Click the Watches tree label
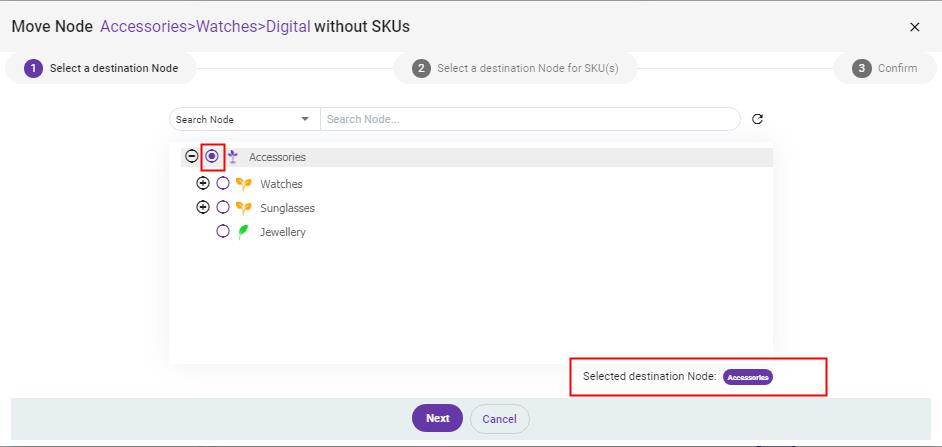Viewport: 942px width, 447px height. pyautogui.click(x=281, y=184)
